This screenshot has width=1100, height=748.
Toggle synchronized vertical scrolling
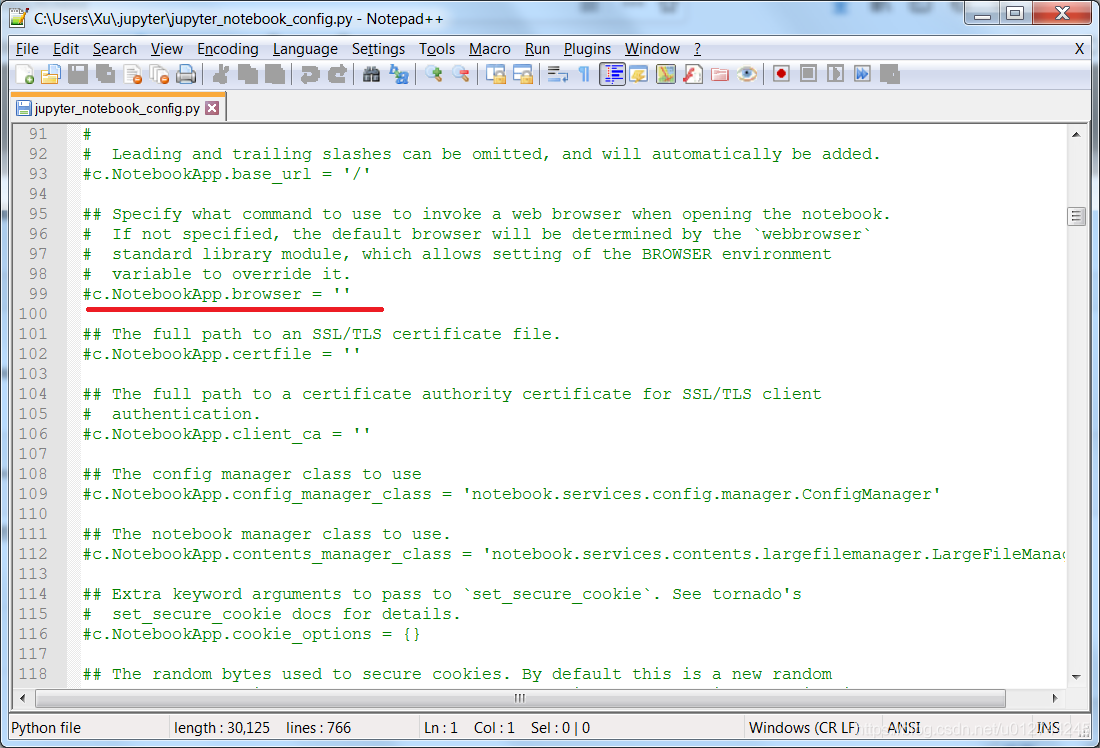(496, 74)
